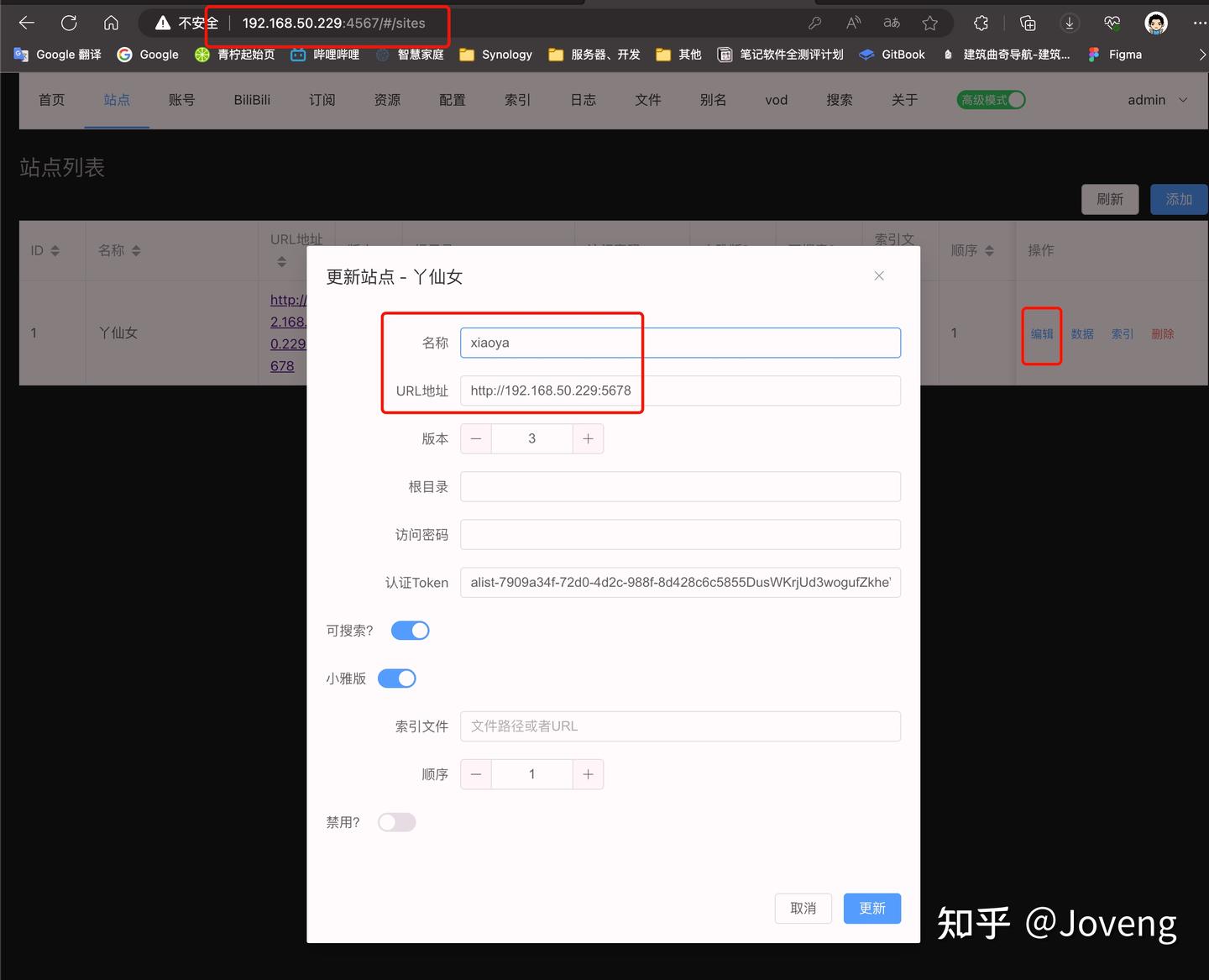Open admin user dropdown

(1158, 100)
